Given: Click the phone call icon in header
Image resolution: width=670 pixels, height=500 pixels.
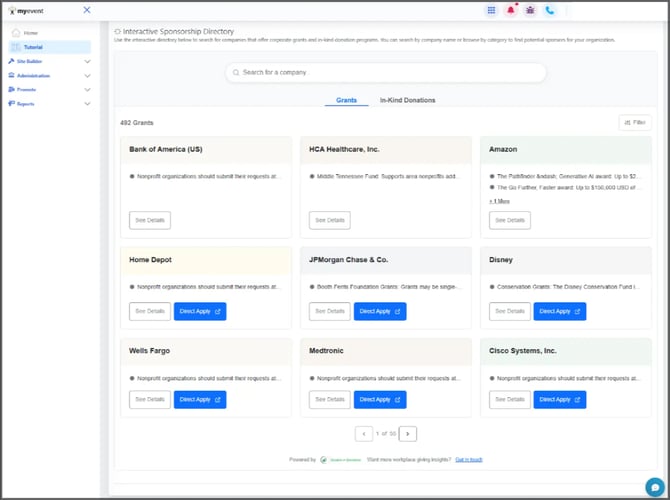Looking at the screenshot, I should click(x=549, y=10).
